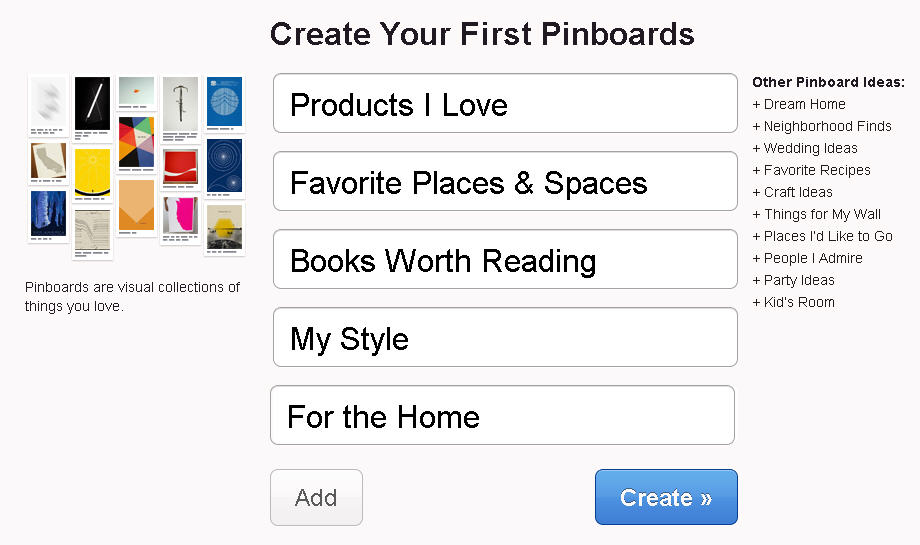The image size is (920, 545).
Task: Edit the For the Home field
Action: [502, 415]
